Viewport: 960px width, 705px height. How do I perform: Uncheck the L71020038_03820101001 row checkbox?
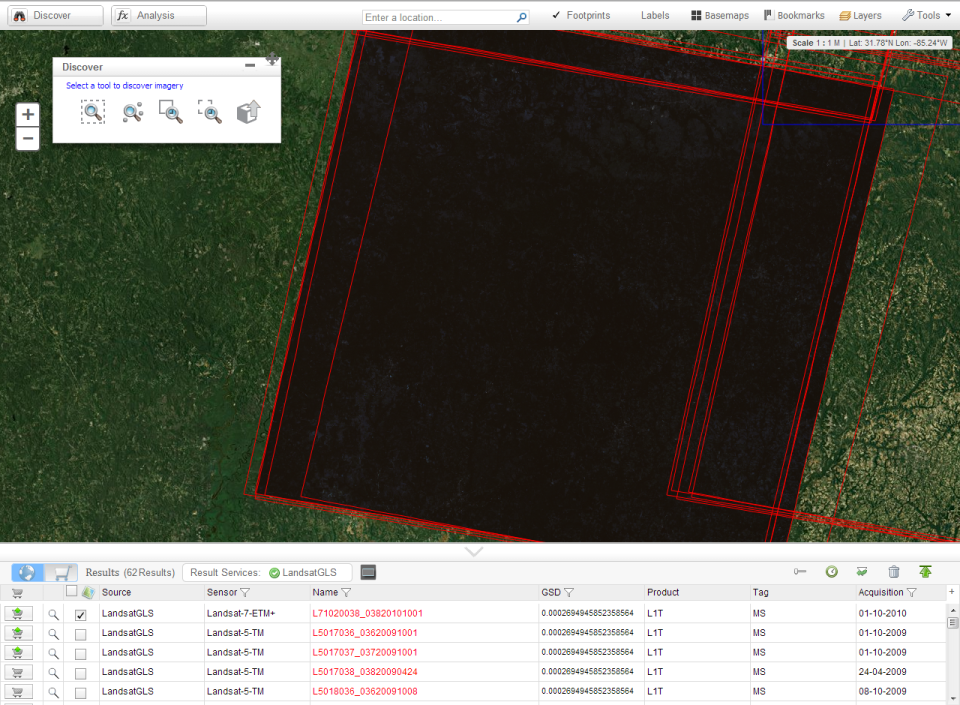click(80, 614)
